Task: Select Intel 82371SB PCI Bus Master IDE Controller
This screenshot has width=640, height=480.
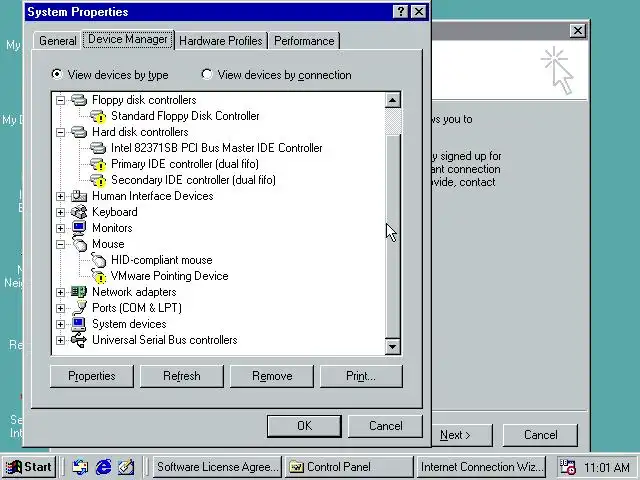Action: tap(216, 148)
